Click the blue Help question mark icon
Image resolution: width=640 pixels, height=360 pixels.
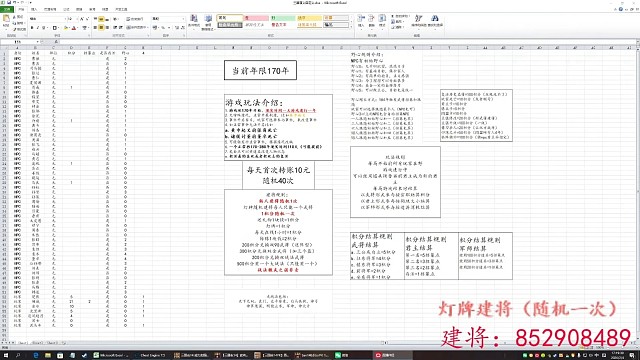pyautogui.click(x=621, y=9)
